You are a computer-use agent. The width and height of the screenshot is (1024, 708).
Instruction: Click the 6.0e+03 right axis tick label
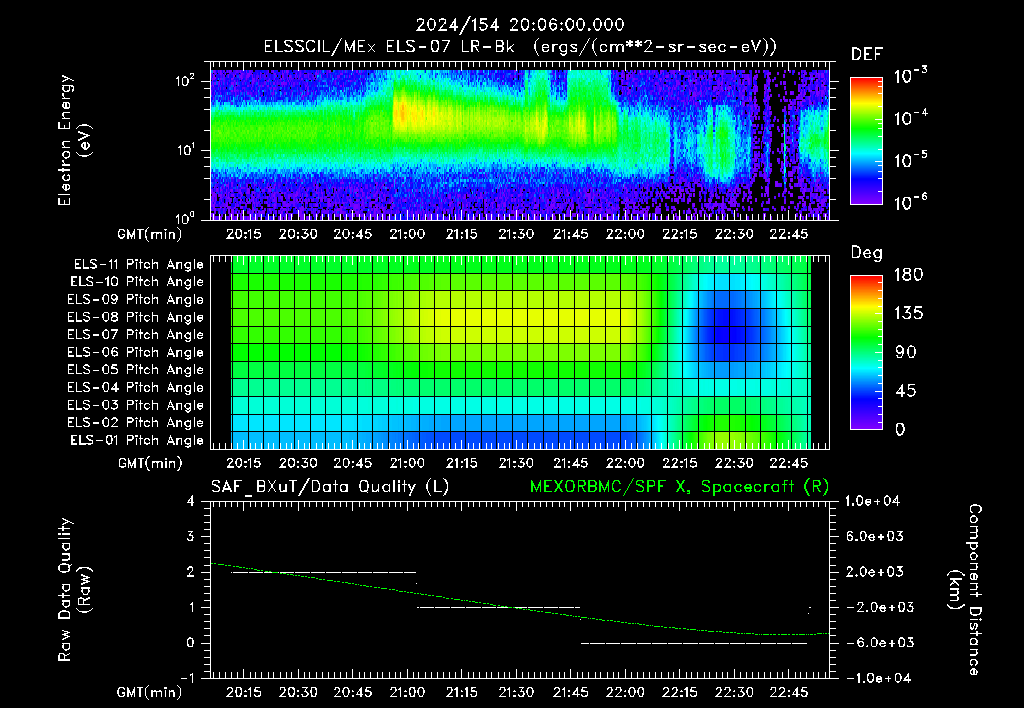coord(875,536)
